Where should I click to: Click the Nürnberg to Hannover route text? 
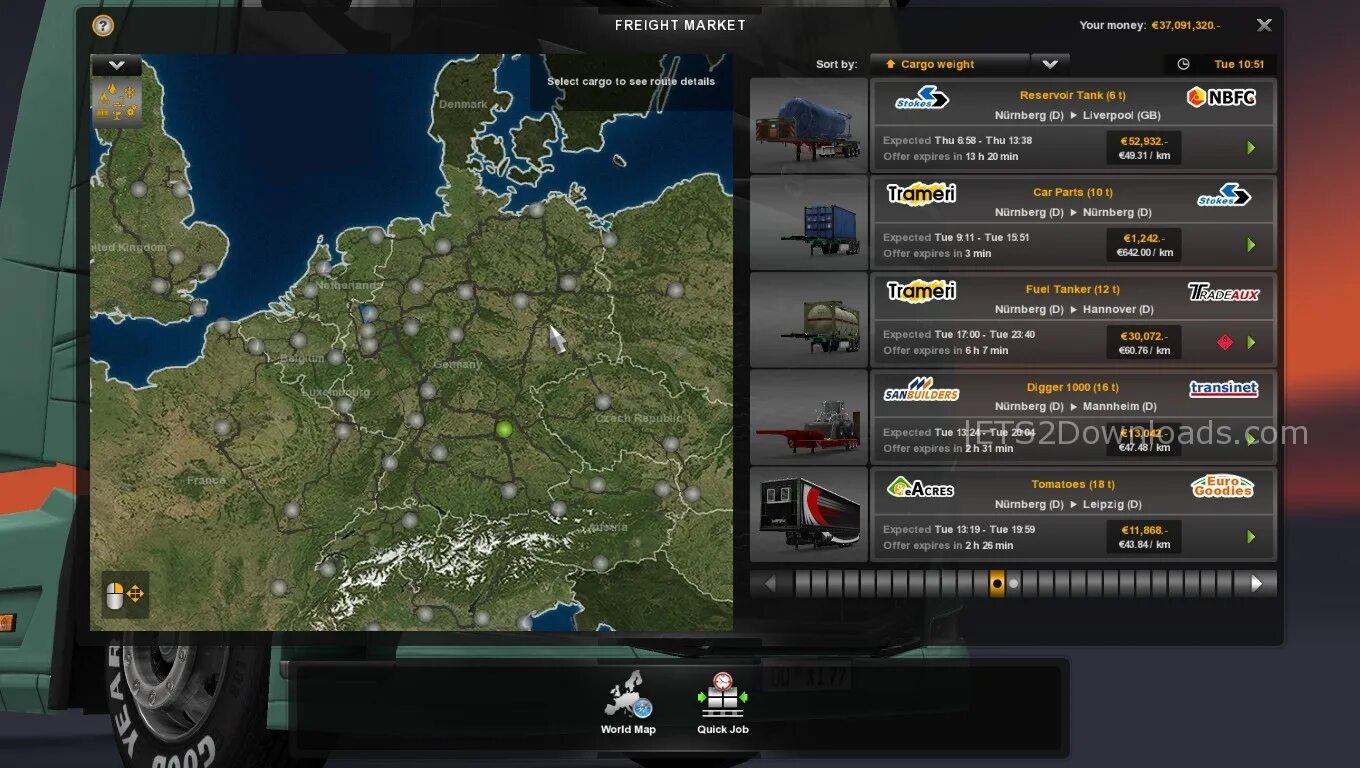[x=1073, y=309]
